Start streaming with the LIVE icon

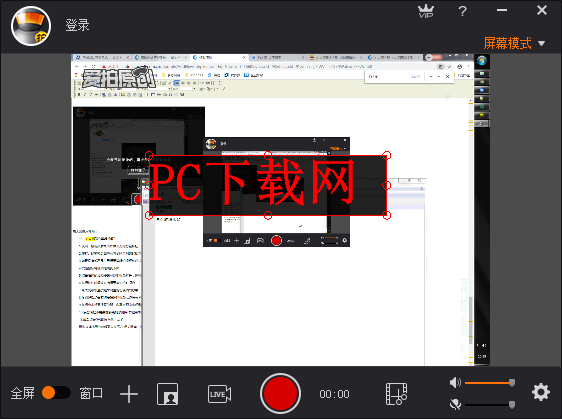tap(219, 394)
